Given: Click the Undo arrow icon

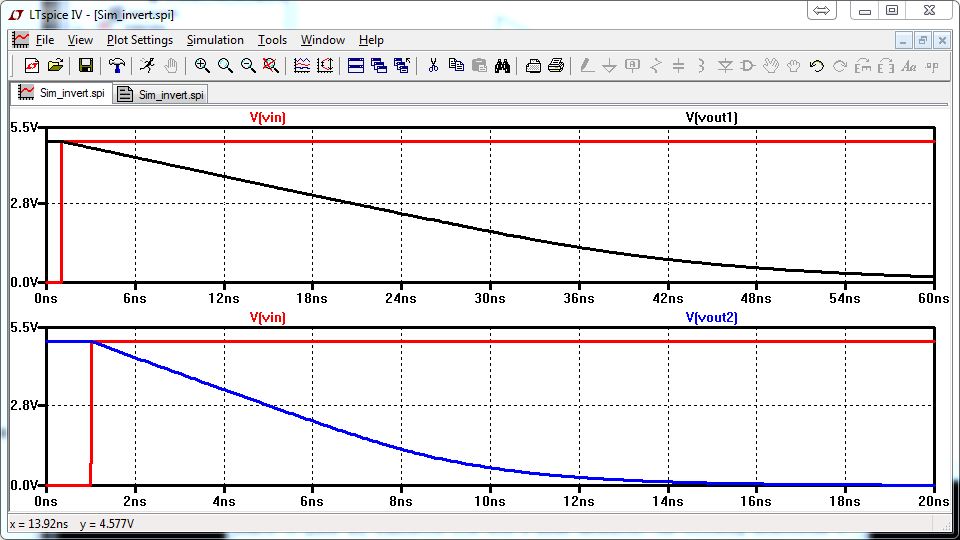Looking at the screenshot, I should point(816,66).
